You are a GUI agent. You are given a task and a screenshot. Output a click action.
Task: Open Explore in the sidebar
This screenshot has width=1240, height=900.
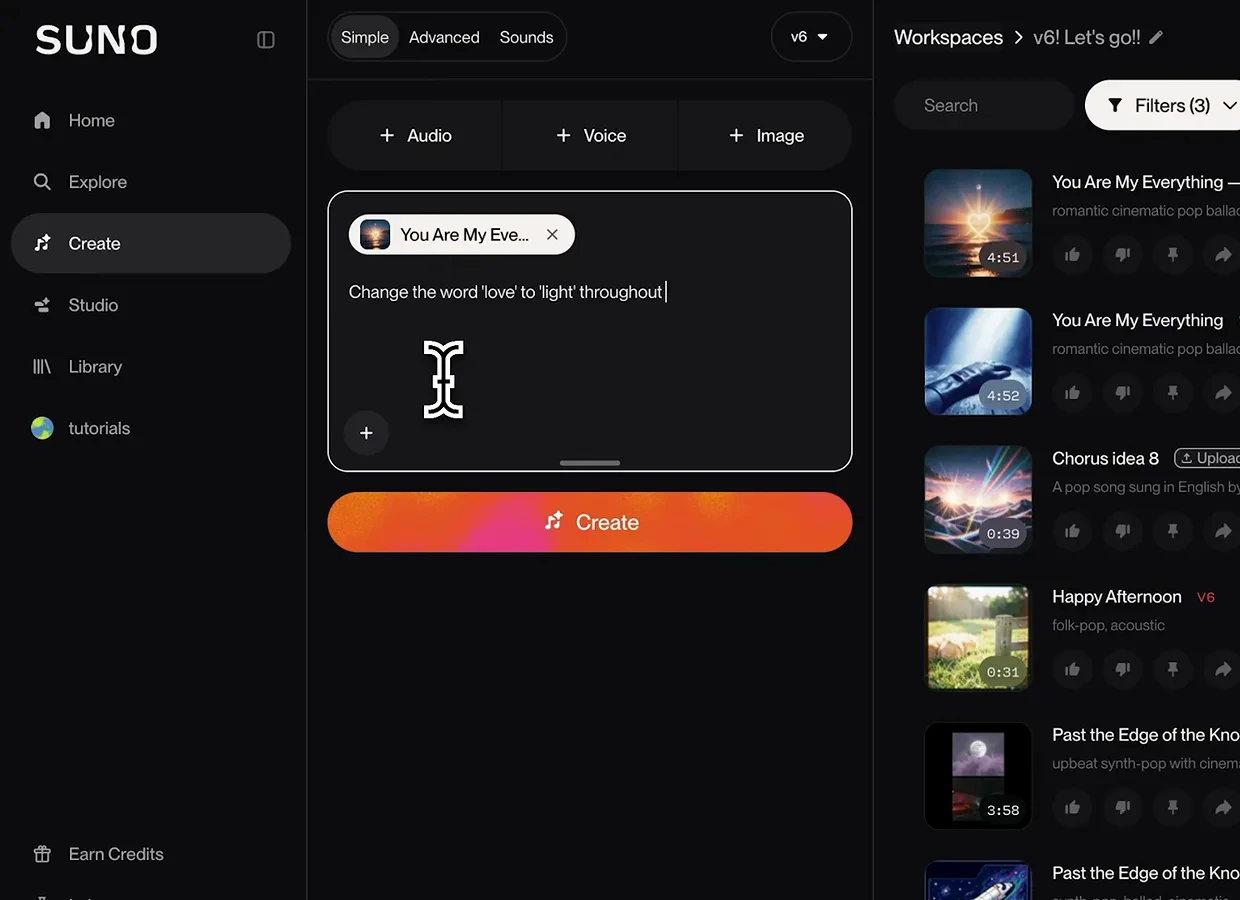[x=151, y=182]
